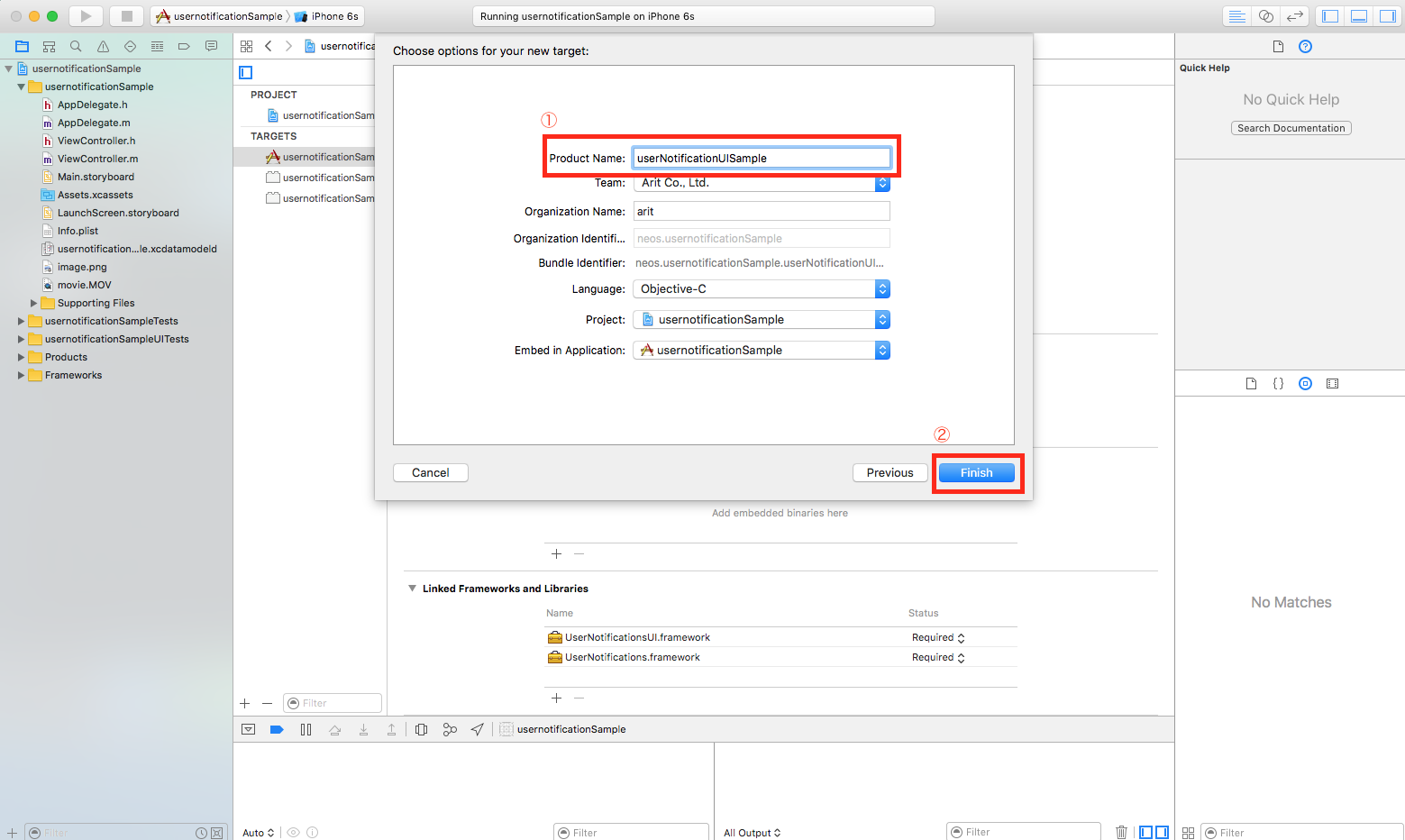Select movie.MOV in the navigator
The height and width of the screenshot is (840, 1405).
pos(85,285)
